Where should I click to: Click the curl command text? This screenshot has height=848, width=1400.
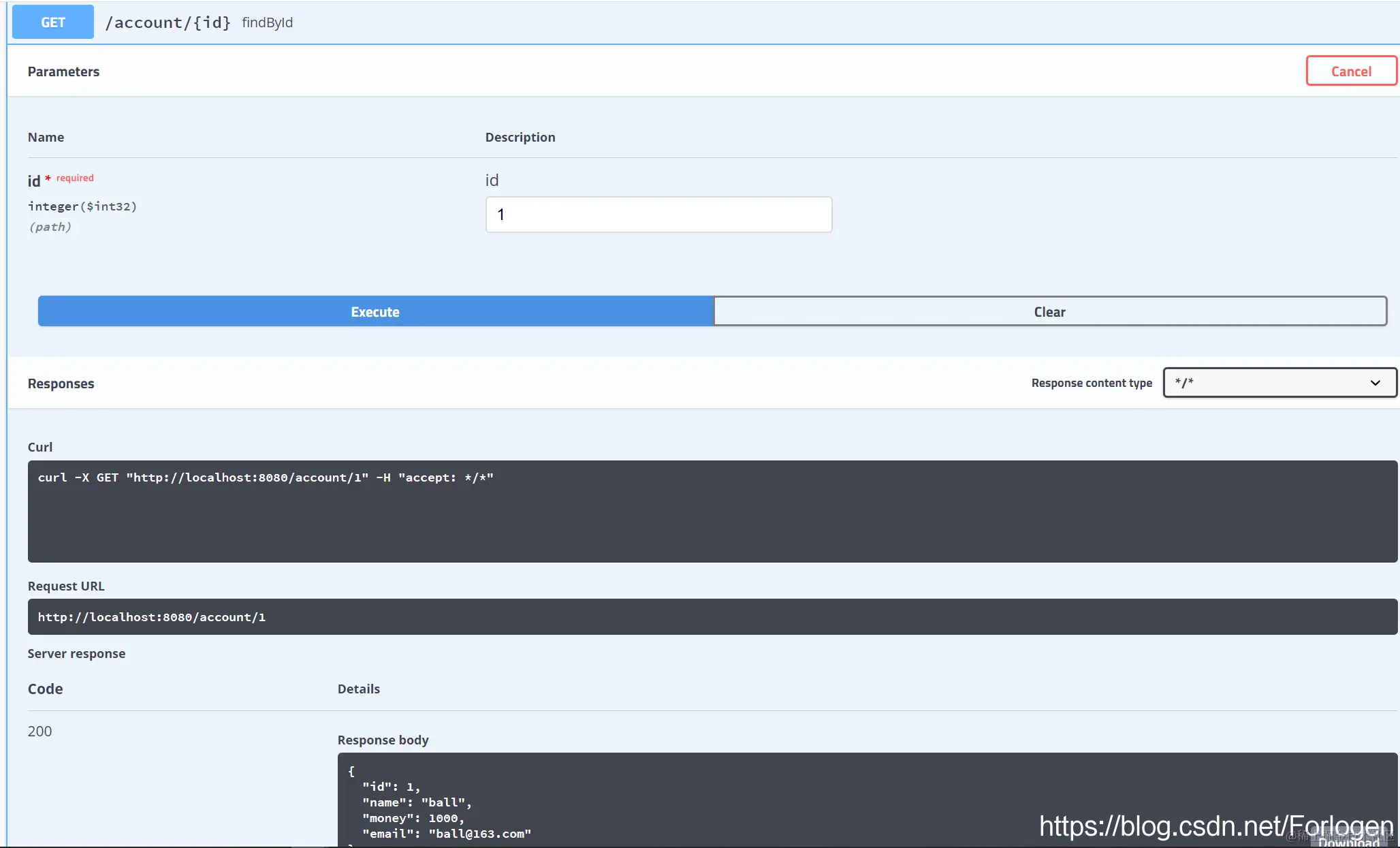click(266, 477)
